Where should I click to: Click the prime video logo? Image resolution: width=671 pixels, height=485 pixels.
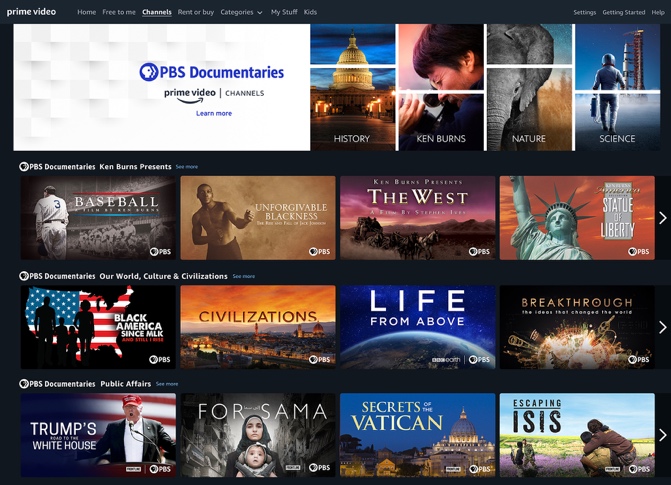tap(31, 12)
